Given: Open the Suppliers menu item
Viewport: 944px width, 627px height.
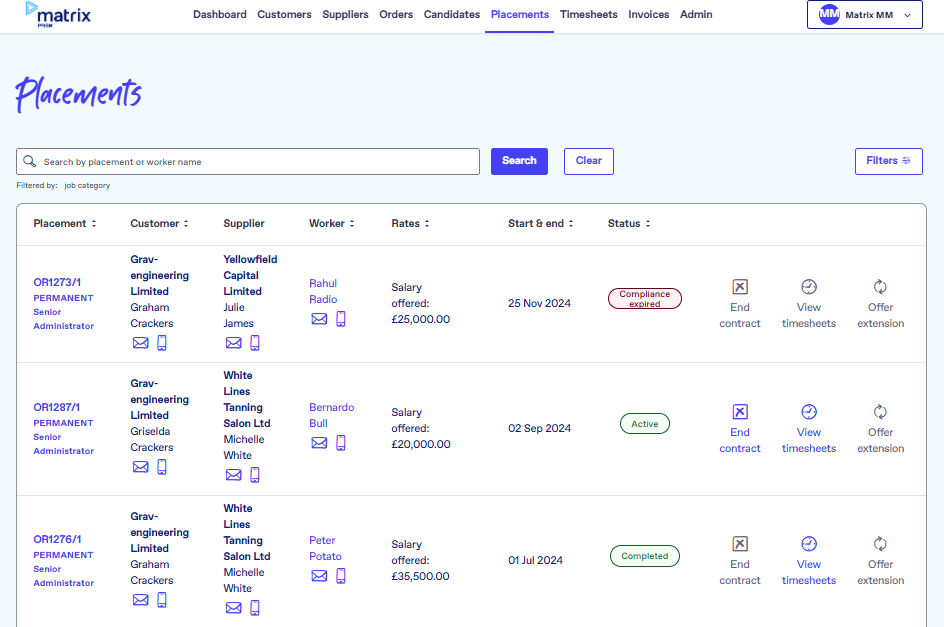Looking at the screenshot, I should pyautogui.click(x=345, y=14).
